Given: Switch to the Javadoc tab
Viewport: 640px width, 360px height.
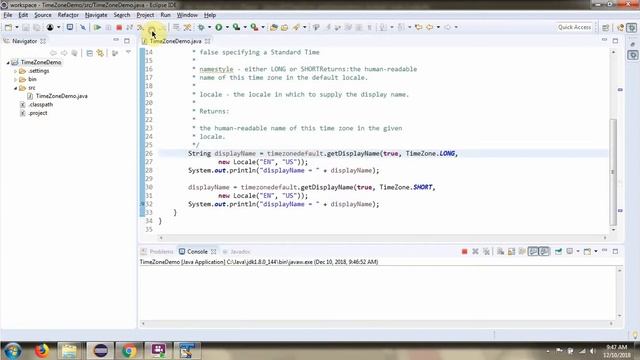Looking at the screenshot, I should (x=237, y=251).
